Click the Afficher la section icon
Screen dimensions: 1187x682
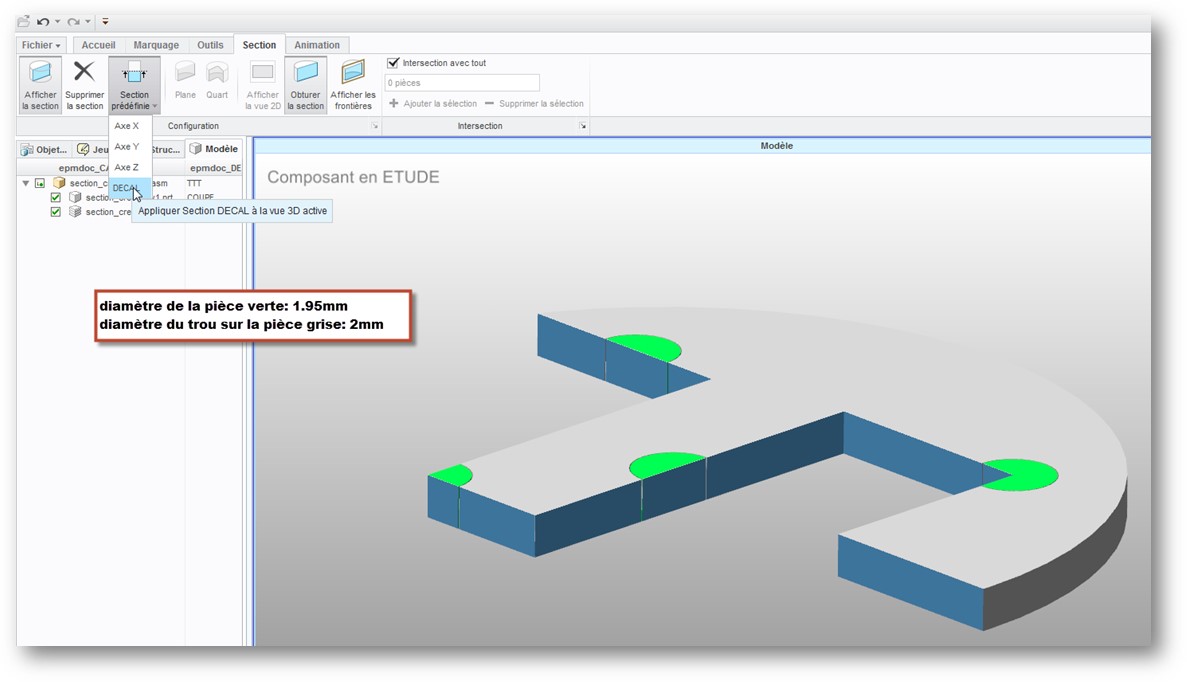pos(41,74)
